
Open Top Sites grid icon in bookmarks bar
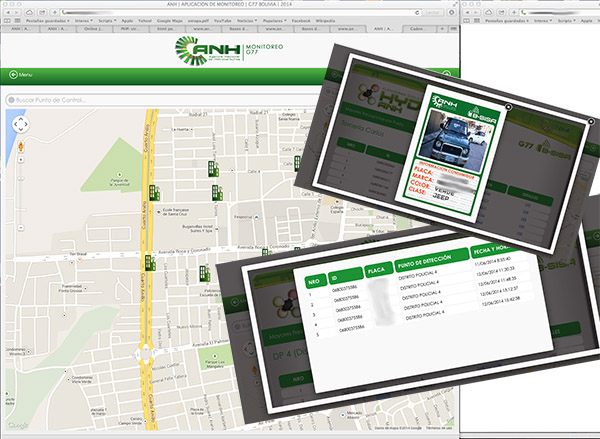tap(18, 21)
